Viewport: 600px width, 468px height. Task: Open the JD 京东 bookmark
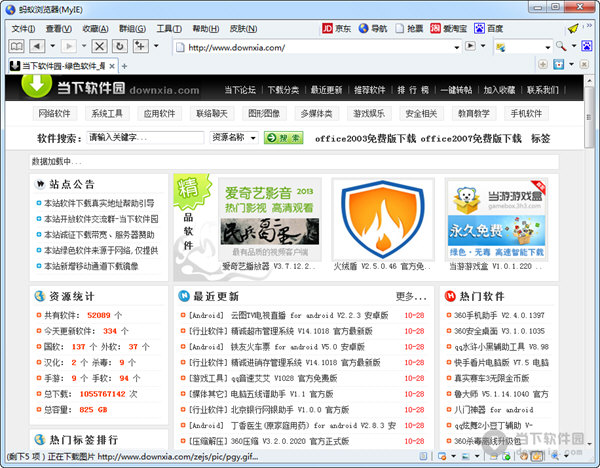click(336, 28)
